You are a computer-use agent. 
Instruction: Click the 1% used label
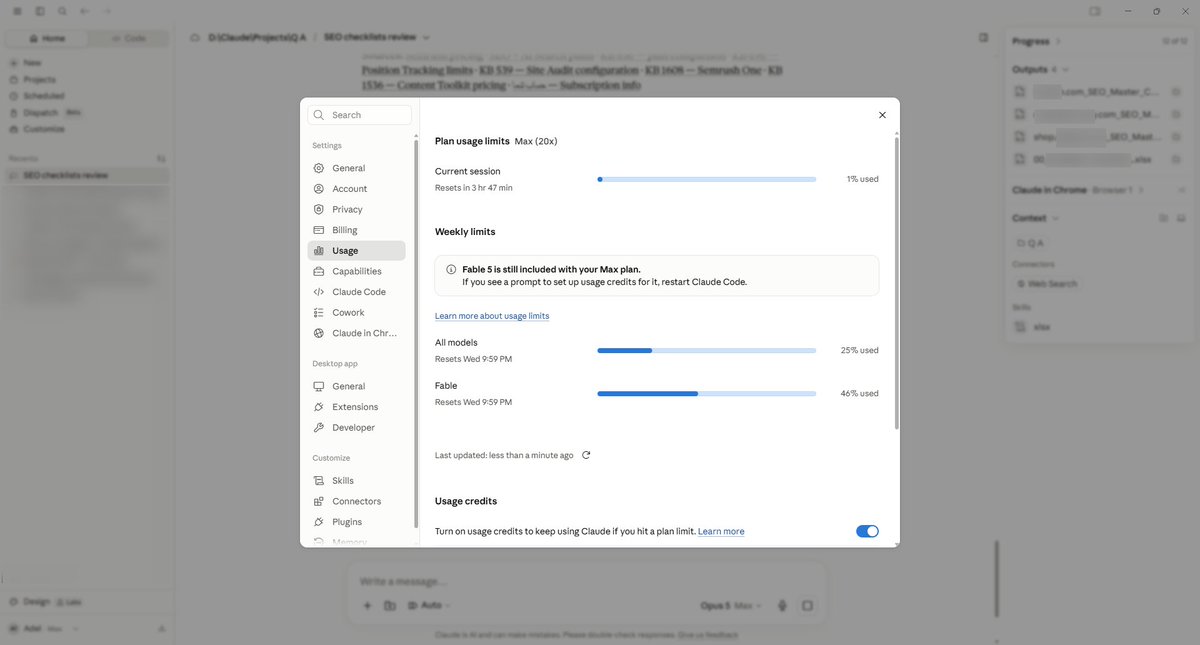[x=862, y=179]
